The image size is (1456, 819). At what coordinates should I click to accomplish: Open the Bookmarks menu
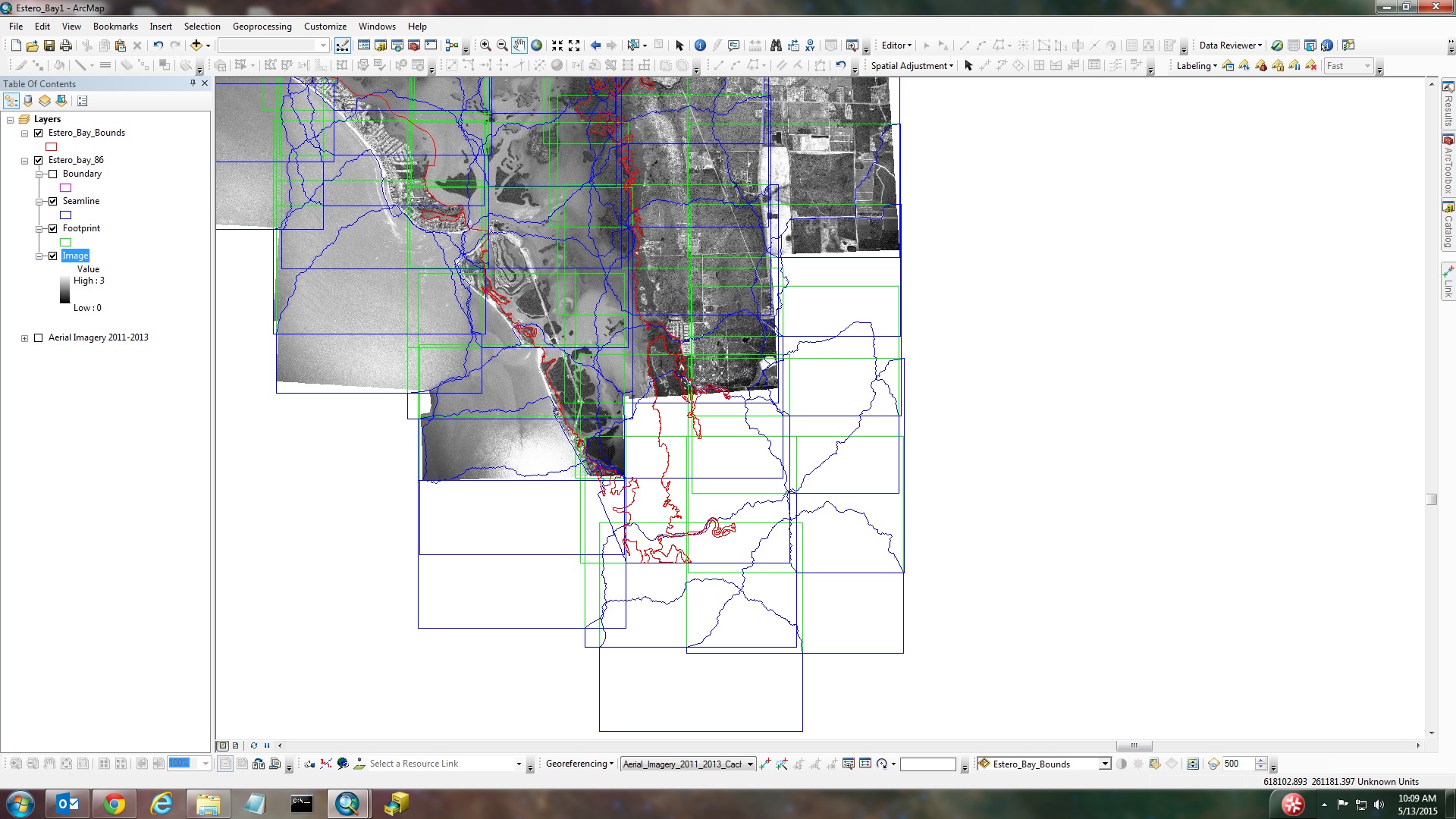point(115,26)
